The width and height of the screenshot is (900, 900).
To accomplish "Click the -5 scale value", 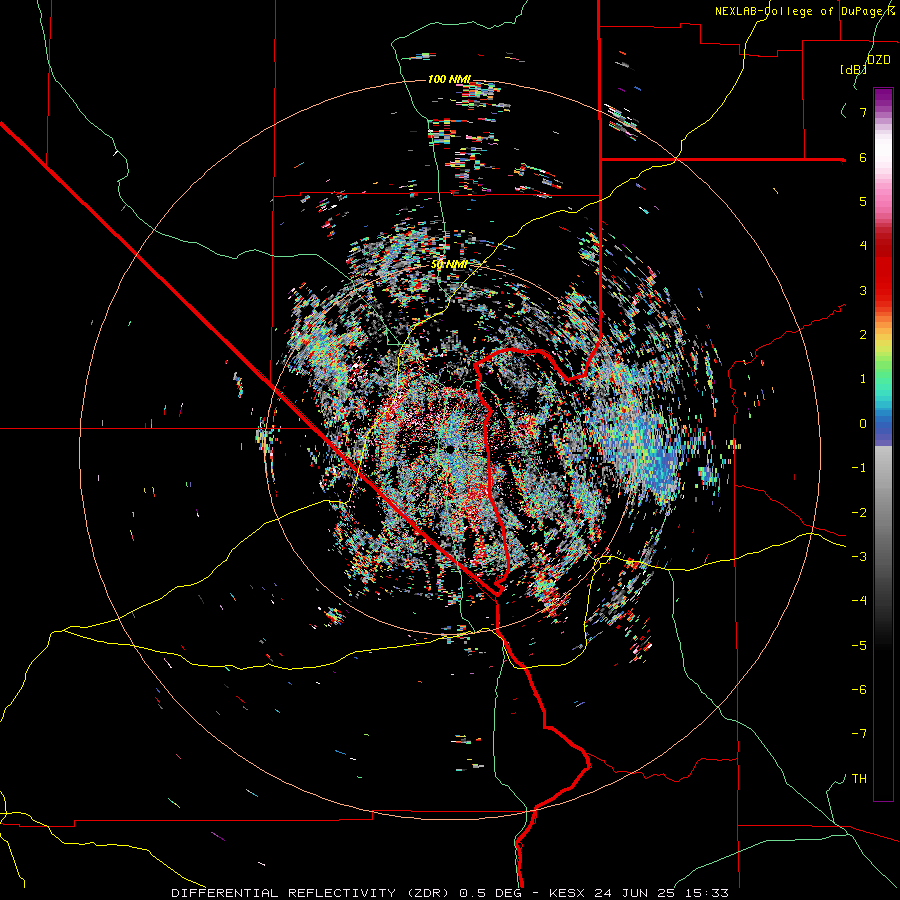I will [x=859, y=646].
